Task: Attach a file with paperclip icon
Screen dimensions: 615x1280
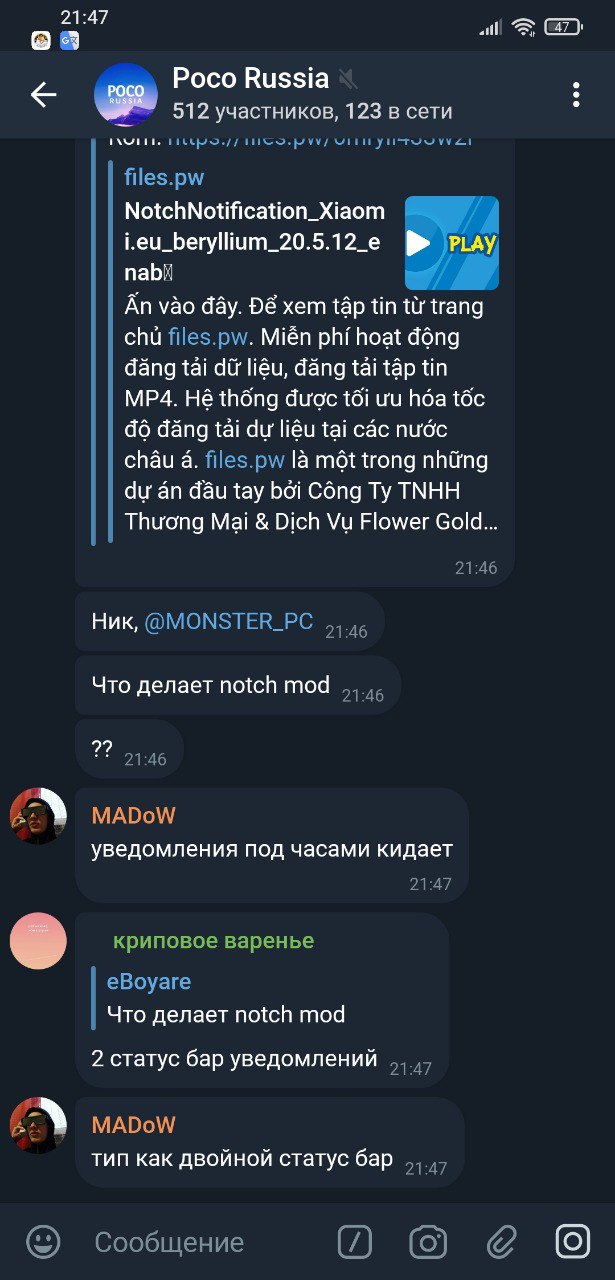Action: [x=501, y=1242]
